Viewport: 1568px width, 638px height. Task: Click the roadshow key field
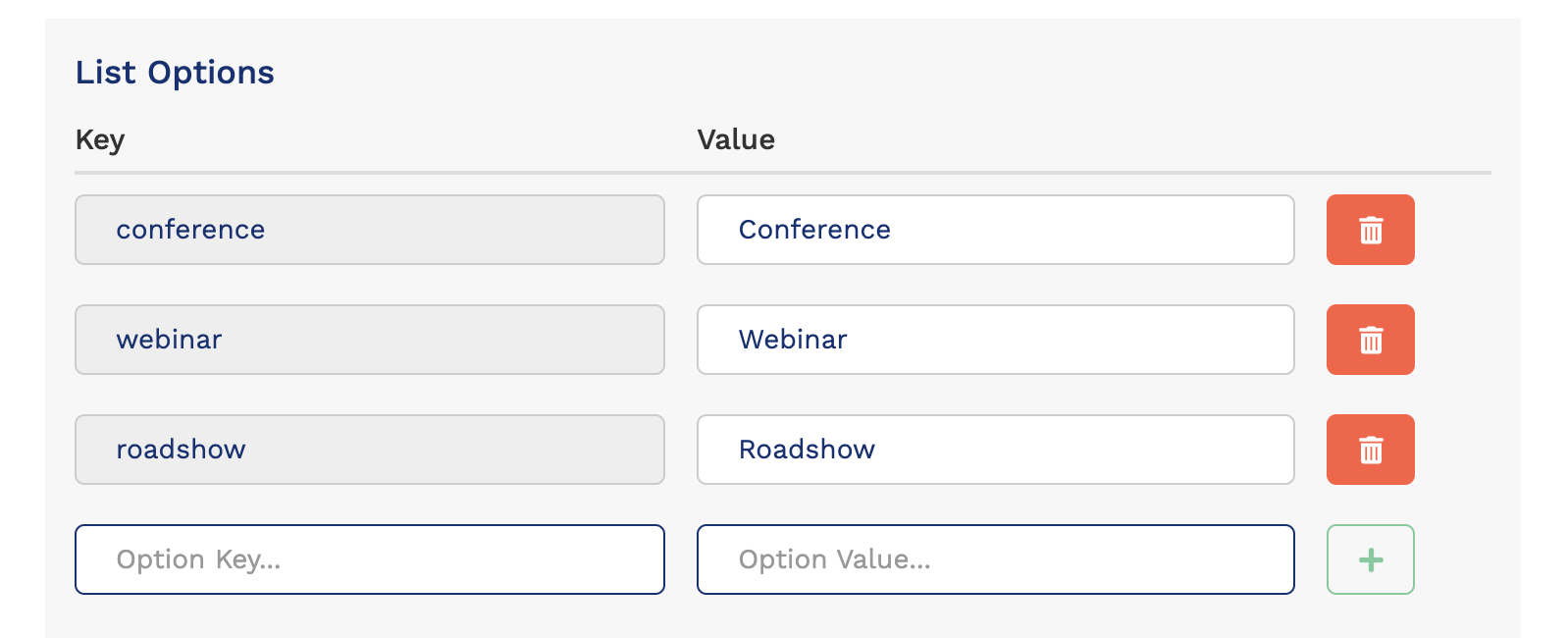369,450
